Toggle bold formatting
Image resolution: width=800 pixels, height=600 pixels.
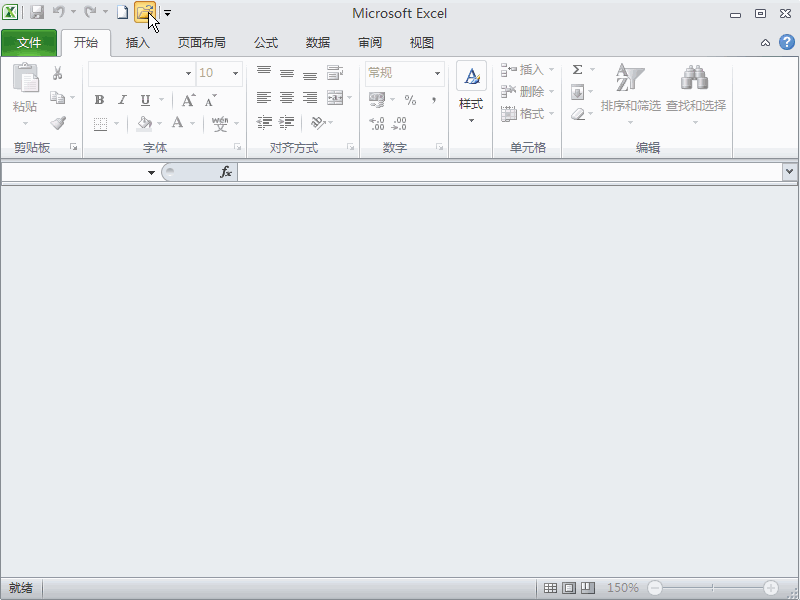[99, 100]
